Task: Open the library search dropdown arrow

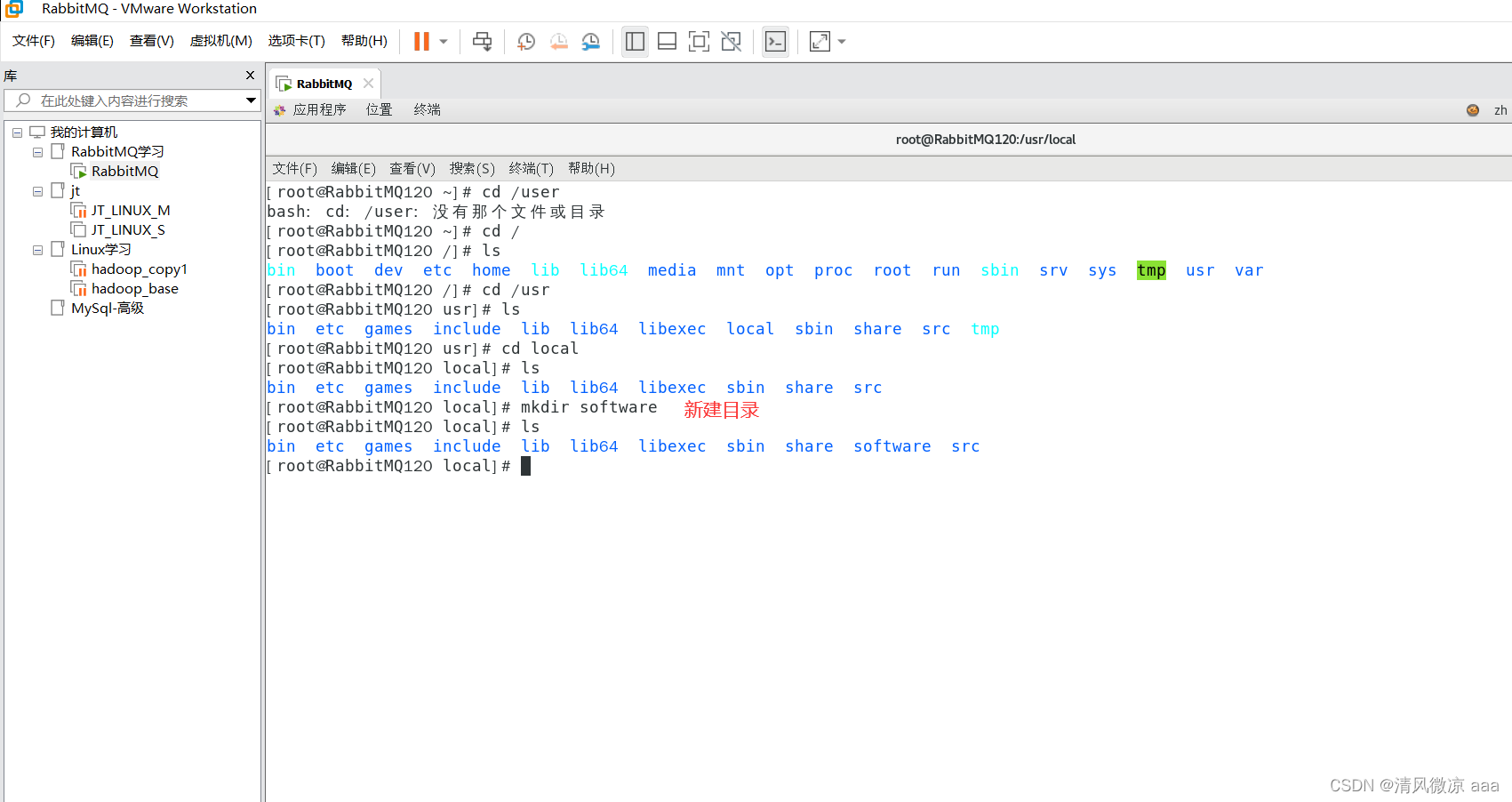Action: (x=251, y=100)
